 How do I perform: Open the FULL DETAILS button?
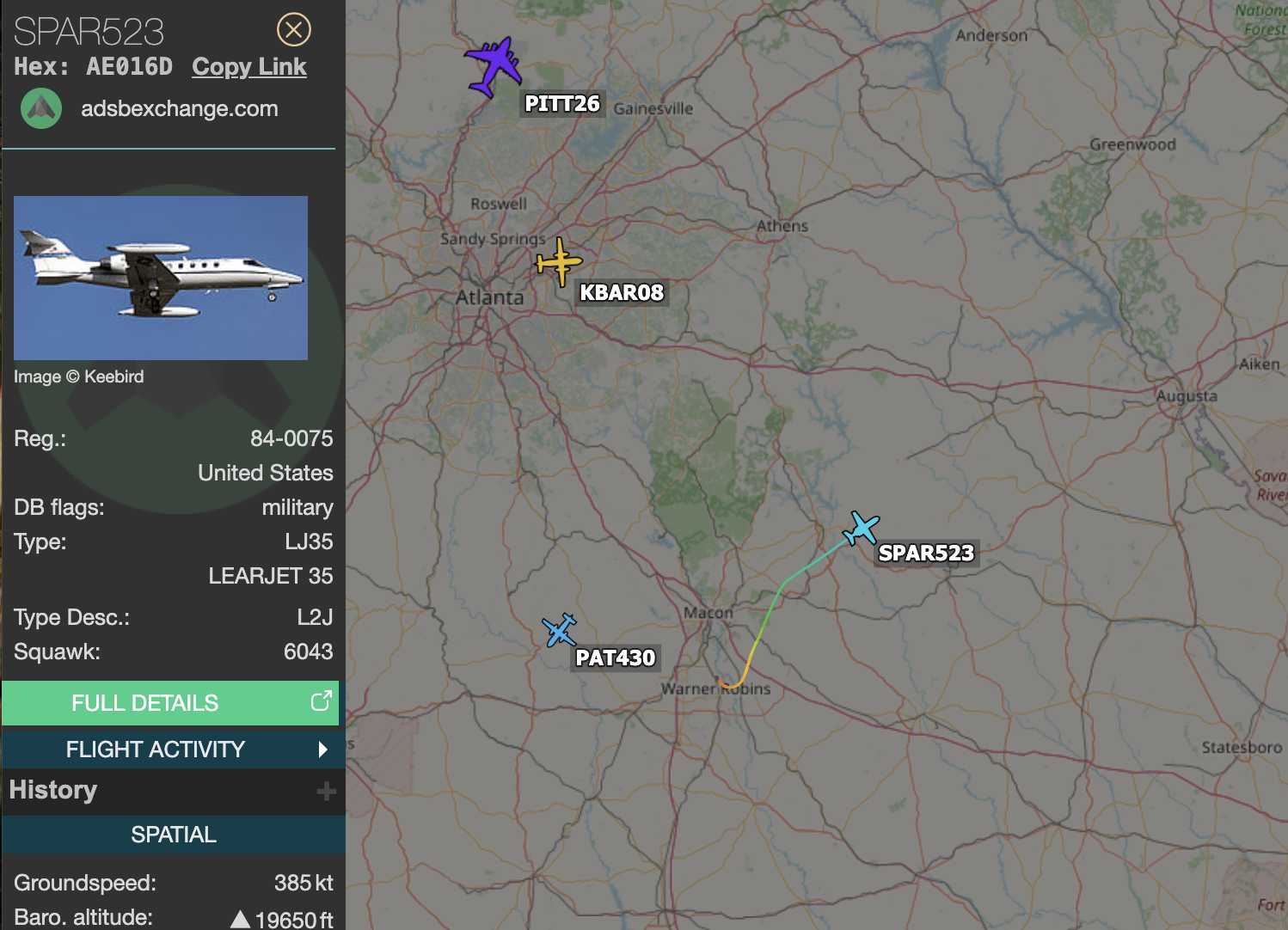(x=170, y=703)
